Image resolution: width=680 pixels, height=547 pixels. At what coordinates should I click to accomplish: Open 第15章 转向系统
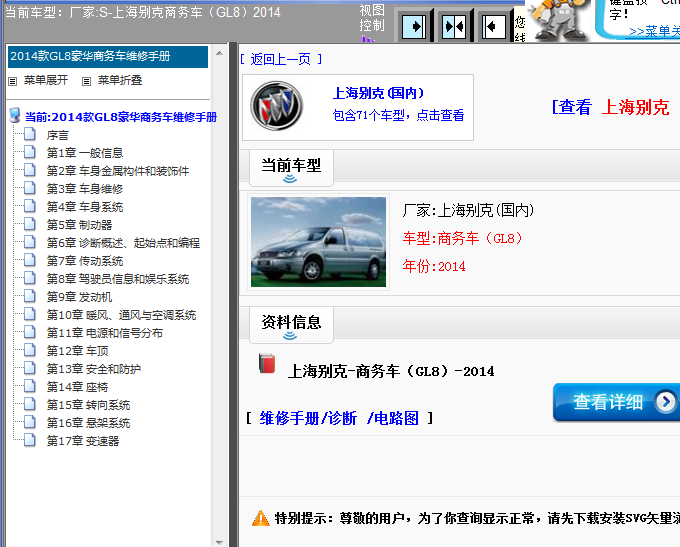[88, 405]
